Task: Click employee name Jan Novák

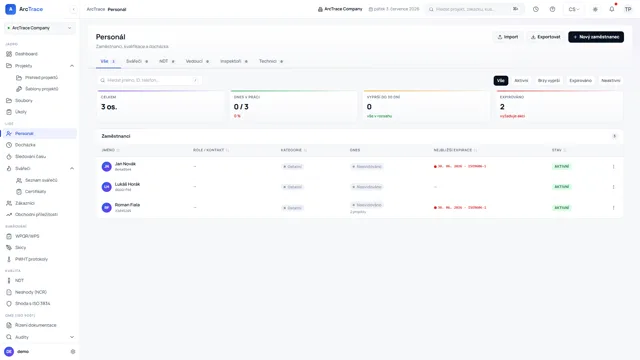Action: (x=125, y=164)
